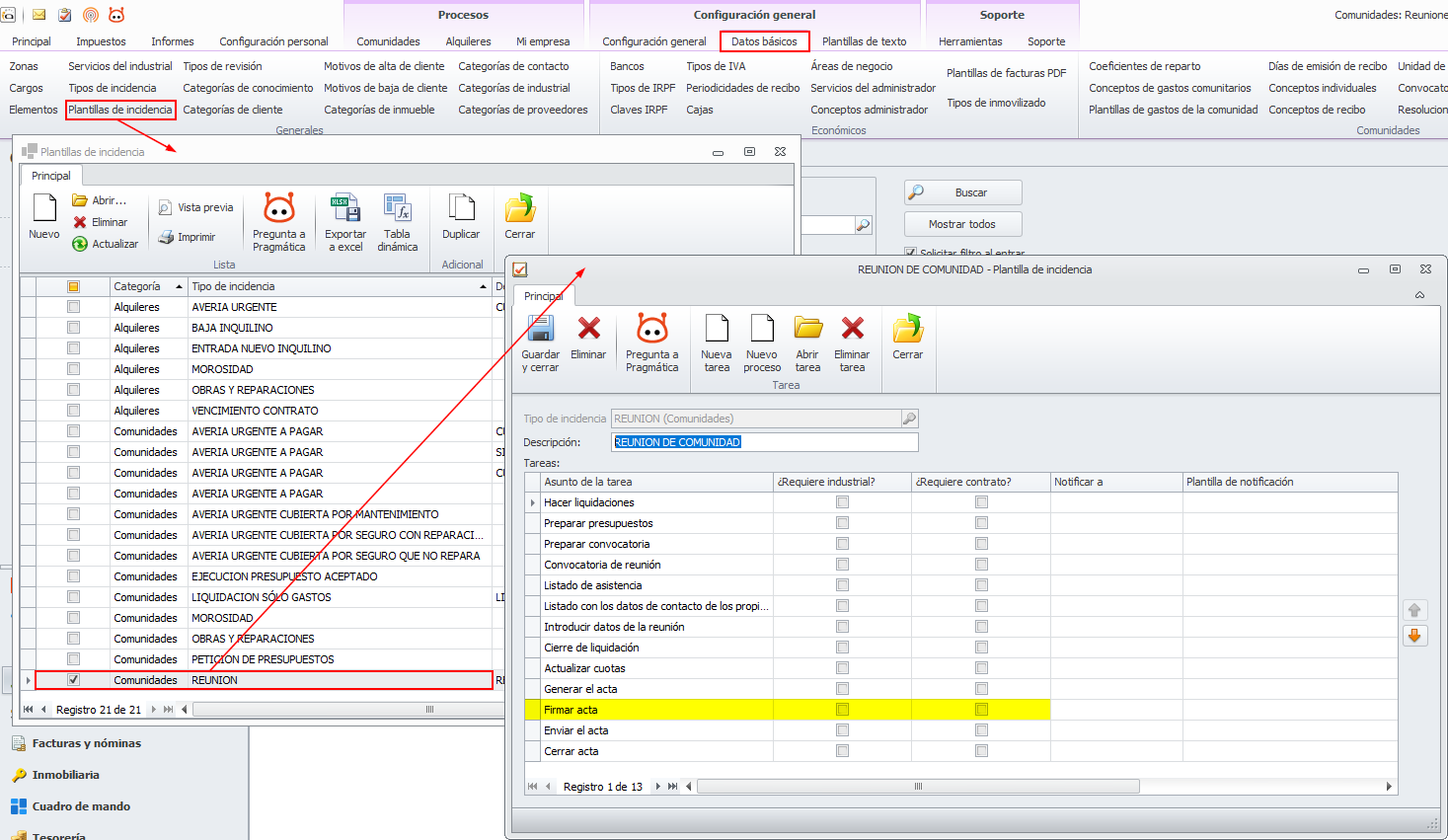Go to the next record in the list window navigator
Viewport: 1448px width, 840px height.
(x=153, y=710)
